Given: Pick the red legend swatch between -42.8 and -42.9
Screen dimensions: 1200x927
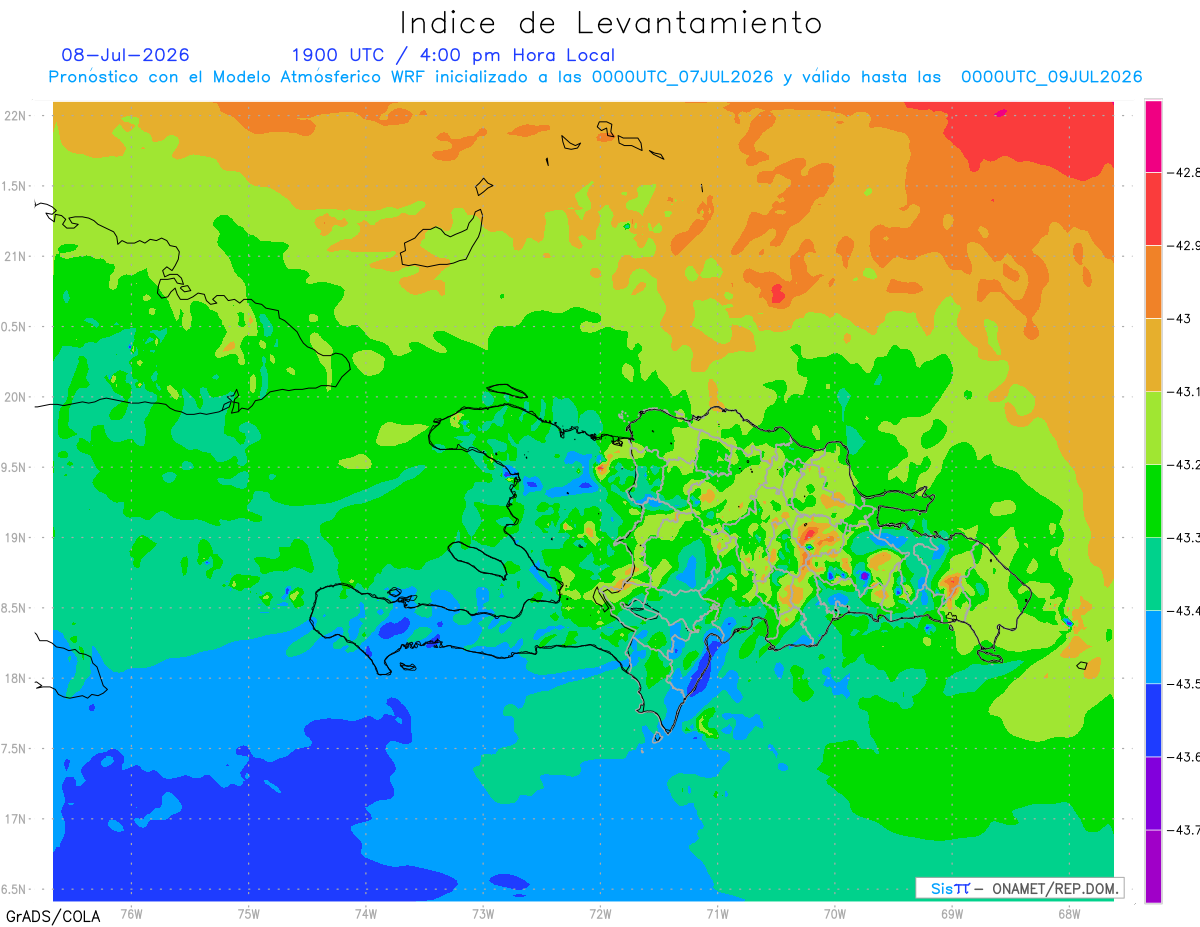Looking at the screenshot, I should point(1153,209).
